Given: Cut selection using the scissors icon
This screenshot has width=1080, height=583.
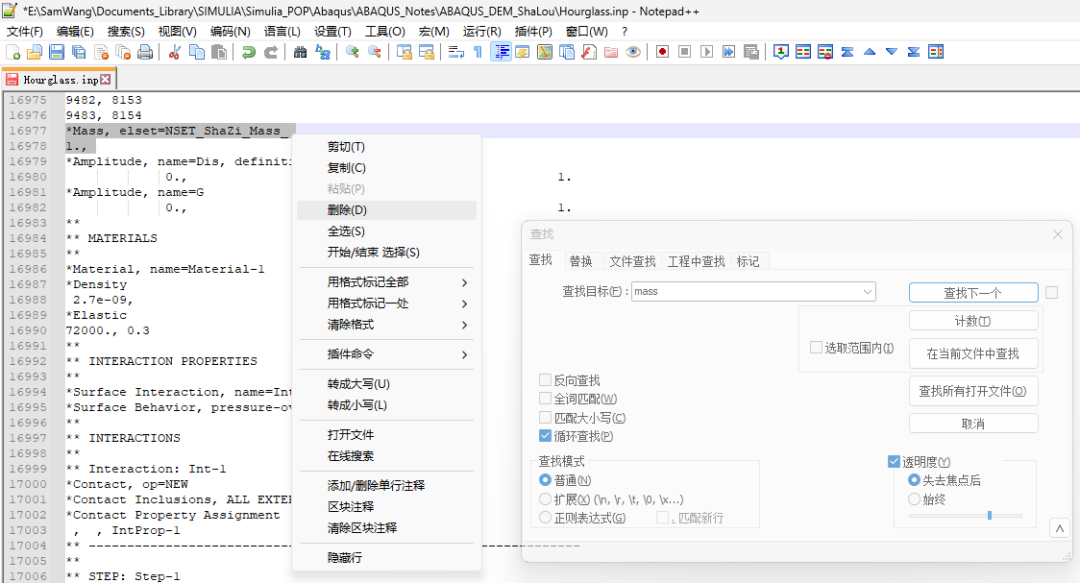Looking at the screenshot, I should coord(174,52).
